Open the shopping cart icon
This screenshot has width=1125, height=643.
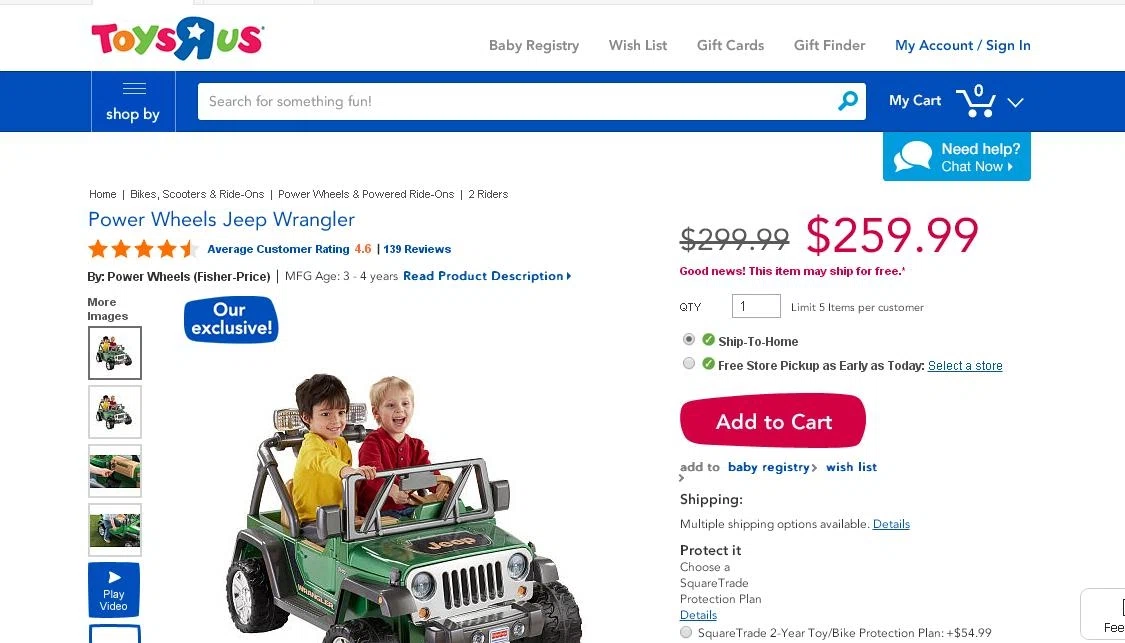pos(976,101)
